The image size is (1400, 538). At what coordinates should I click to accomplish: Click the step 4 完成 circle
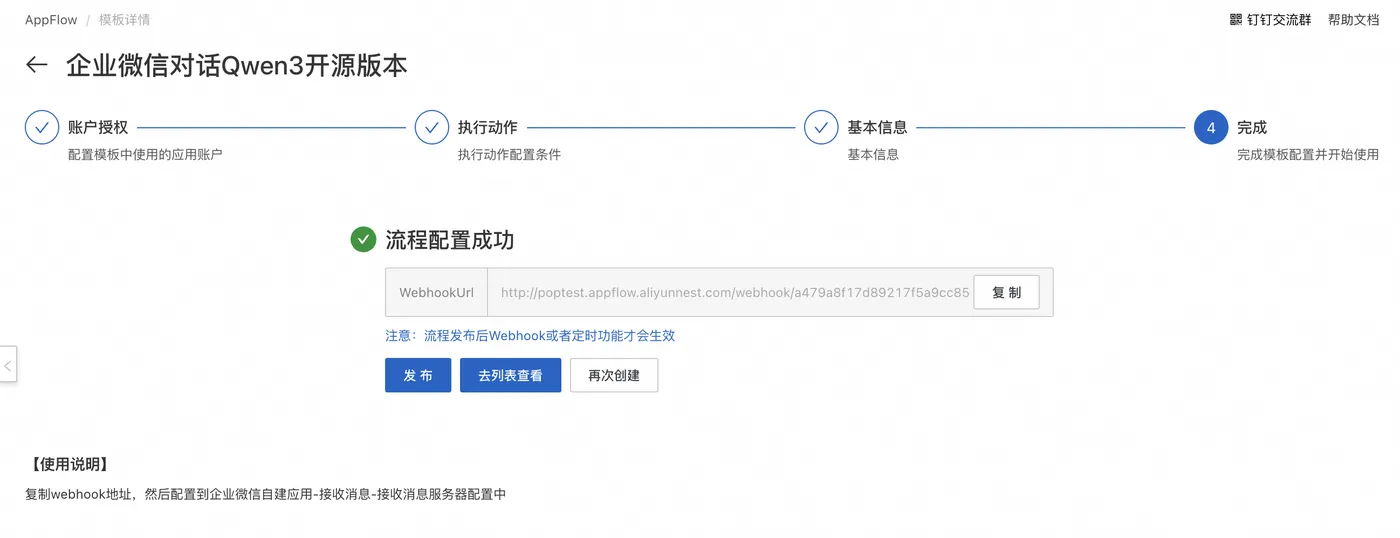1211,128
